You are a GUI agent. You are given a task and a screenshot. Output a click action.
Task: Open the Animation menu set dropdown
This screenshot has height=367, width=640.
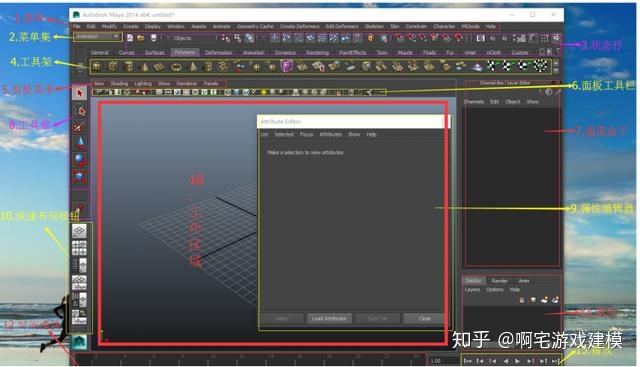(x=98, y=37)
